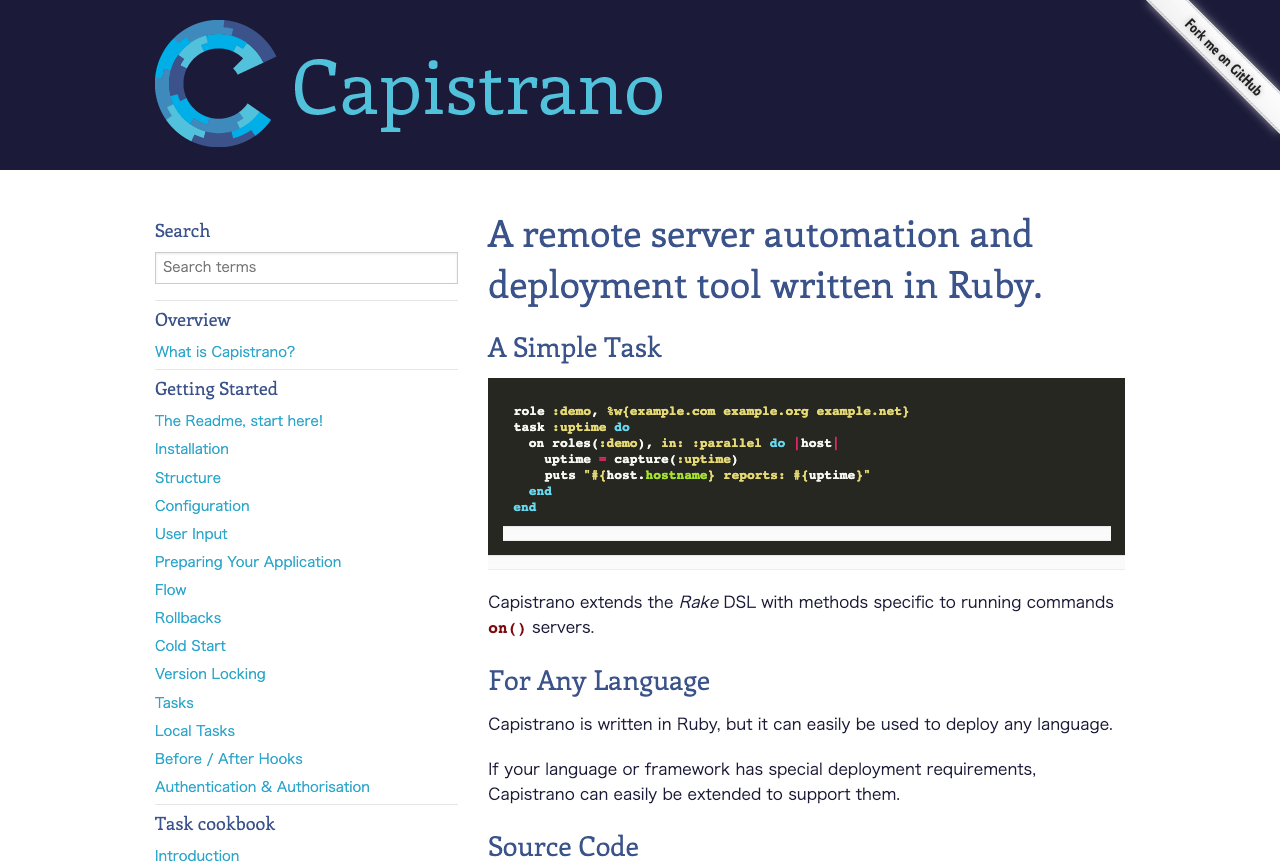Click the Fork me on GitHub ribbon
The width and height of the screenshot is (1280, 864).
1222,57
